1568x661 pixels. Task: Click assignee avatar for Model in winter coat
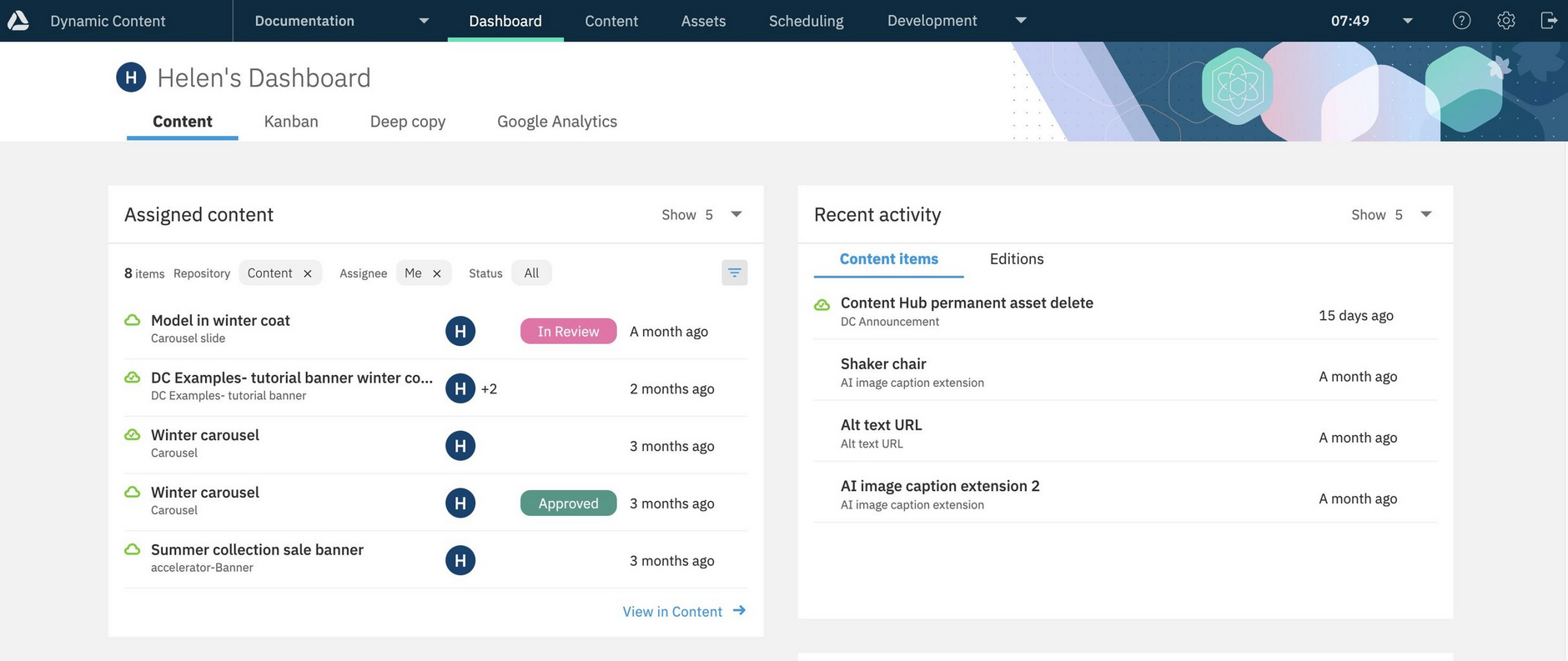[x=460, y=331]
